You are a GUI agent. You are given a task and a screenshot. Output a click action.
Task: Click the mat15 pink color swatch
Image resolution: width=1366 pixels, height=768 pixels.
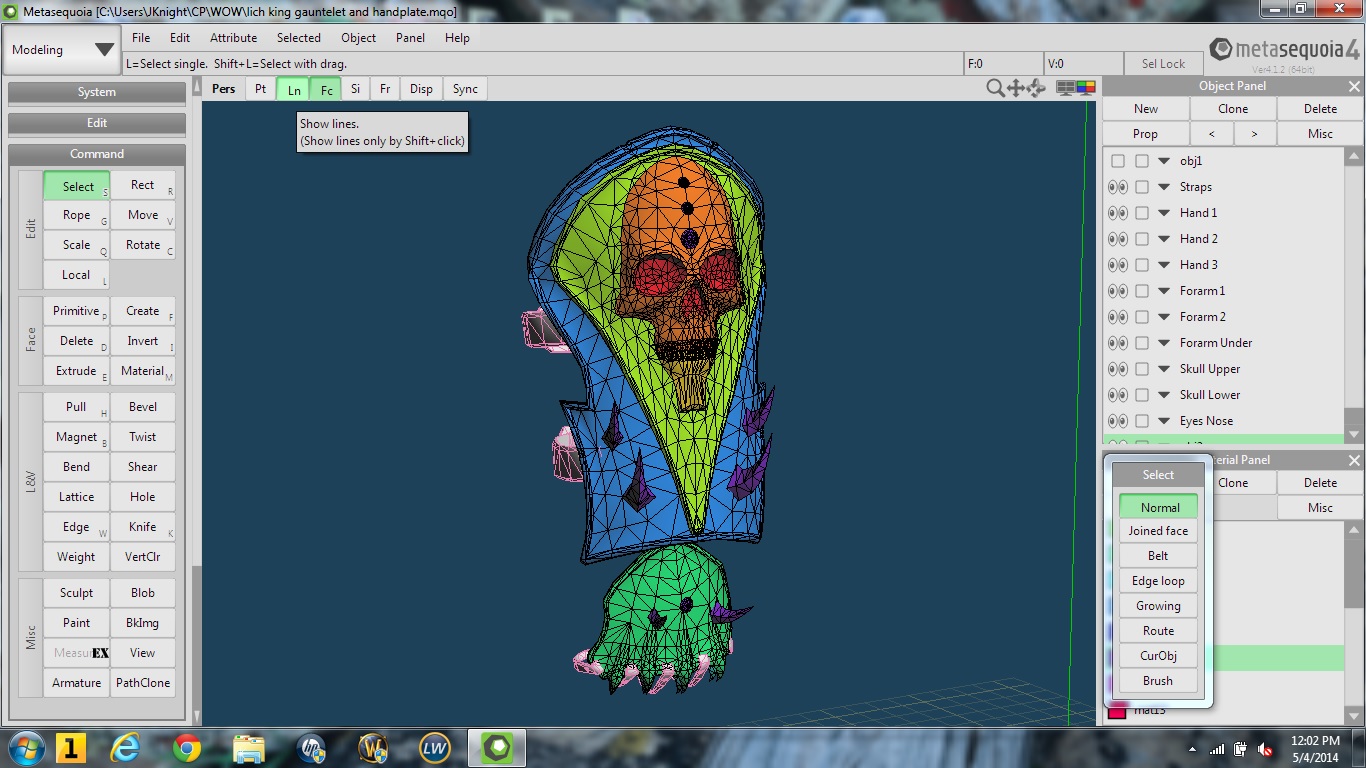(1117, 711)
